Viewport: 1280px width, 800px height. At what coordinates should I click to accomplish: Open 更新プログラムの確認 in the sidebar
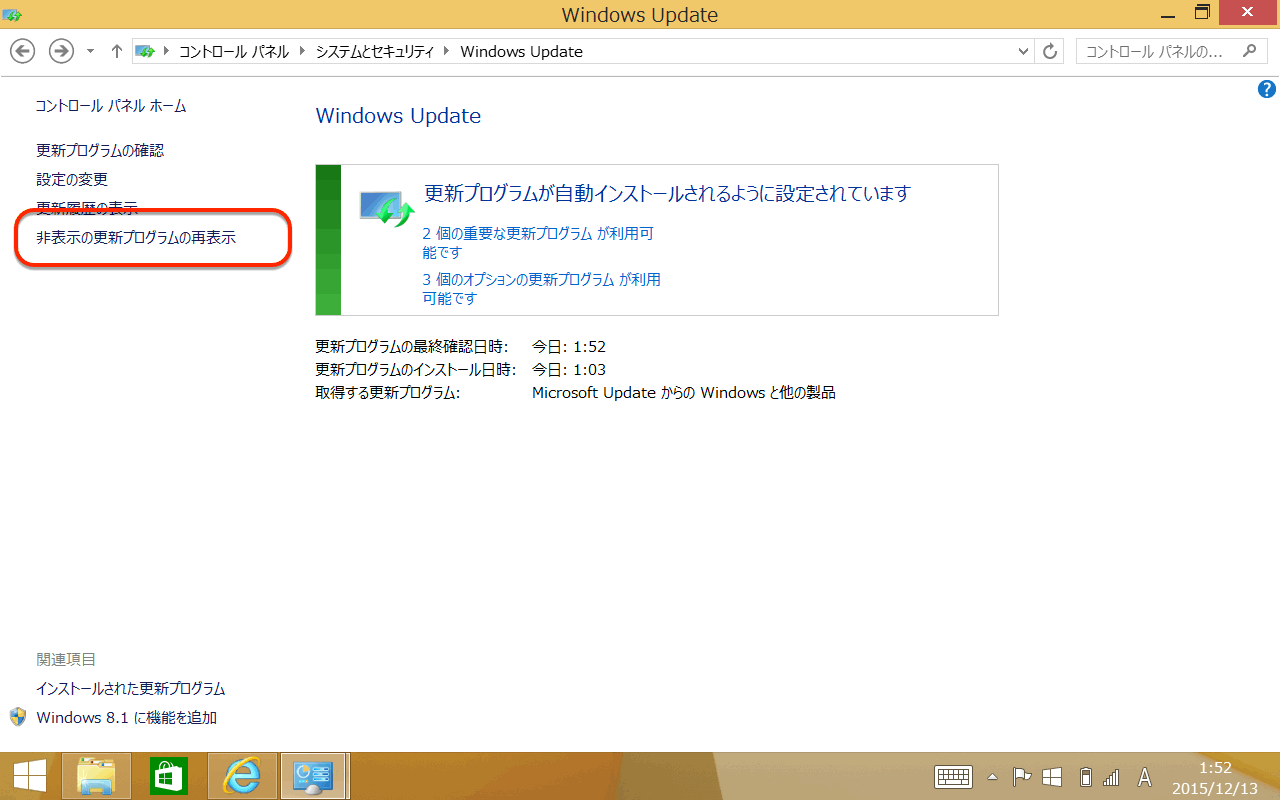100,150
